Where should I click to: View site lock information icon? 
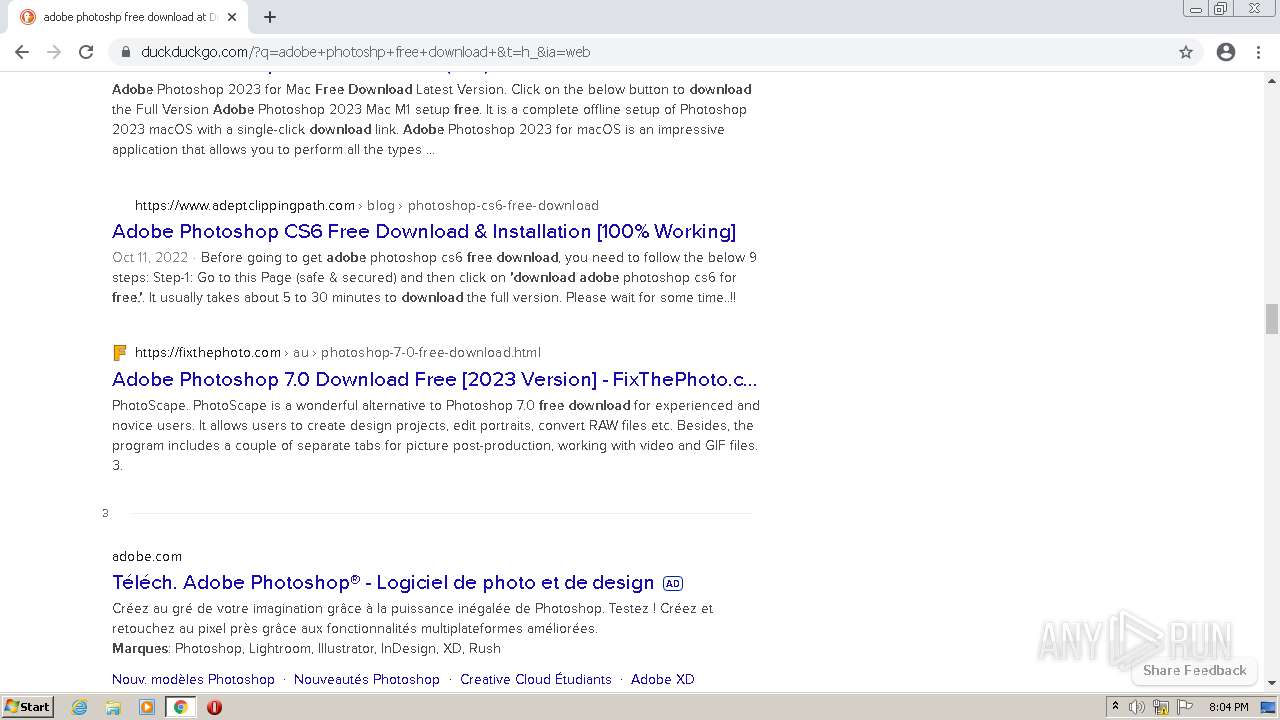pos(126,52)
